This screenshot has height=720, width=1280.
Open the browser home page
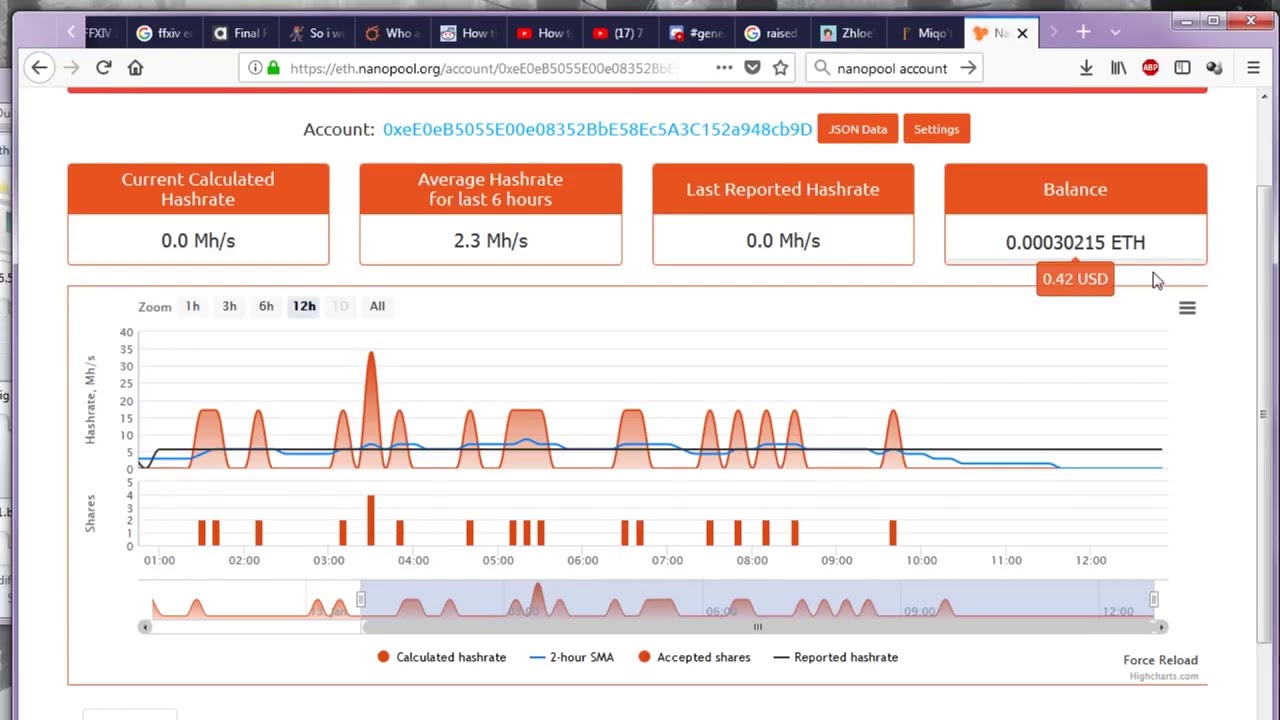click(x=135, y=68)
